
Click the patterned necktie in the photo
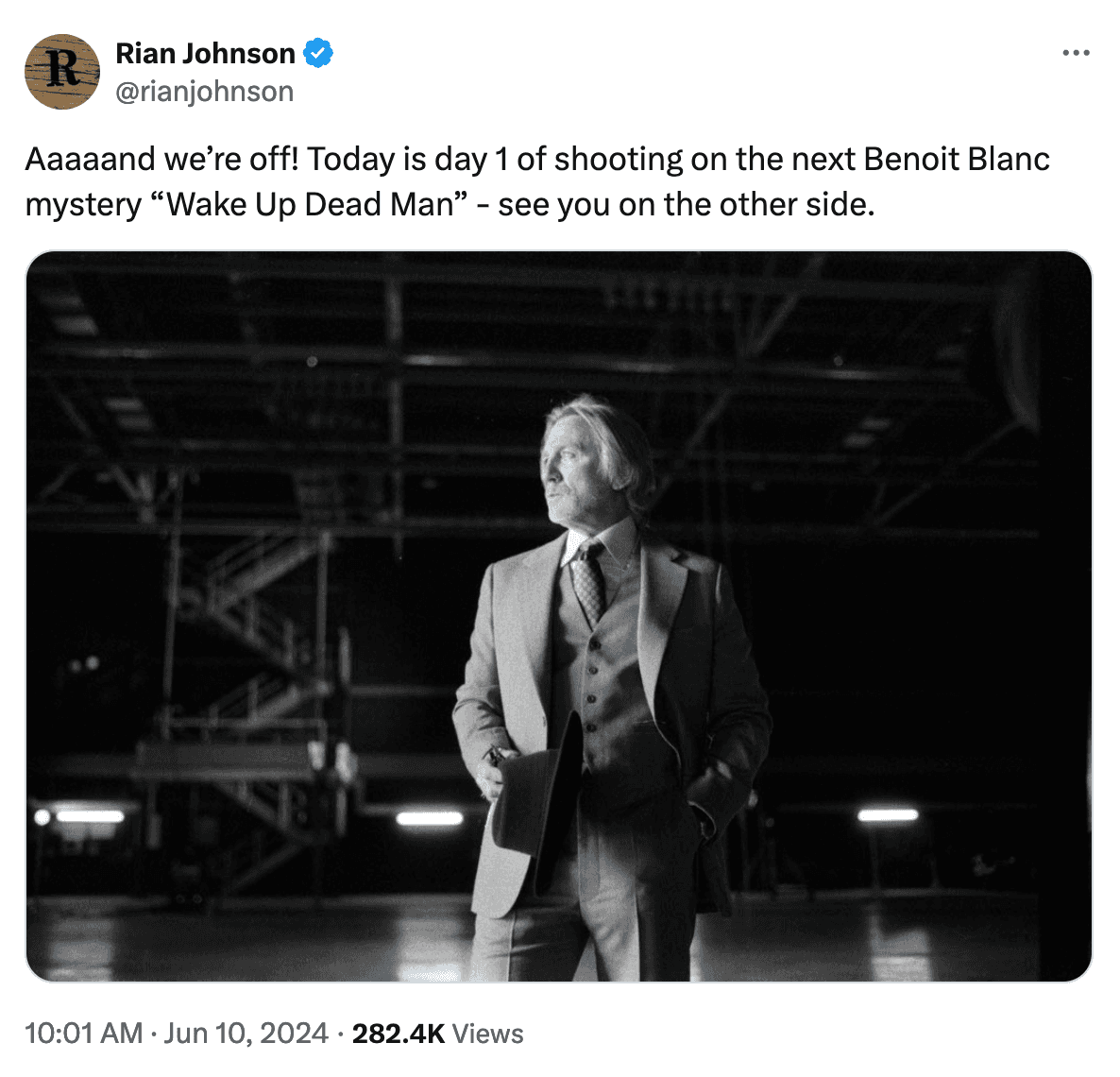(x=589, y=583)
